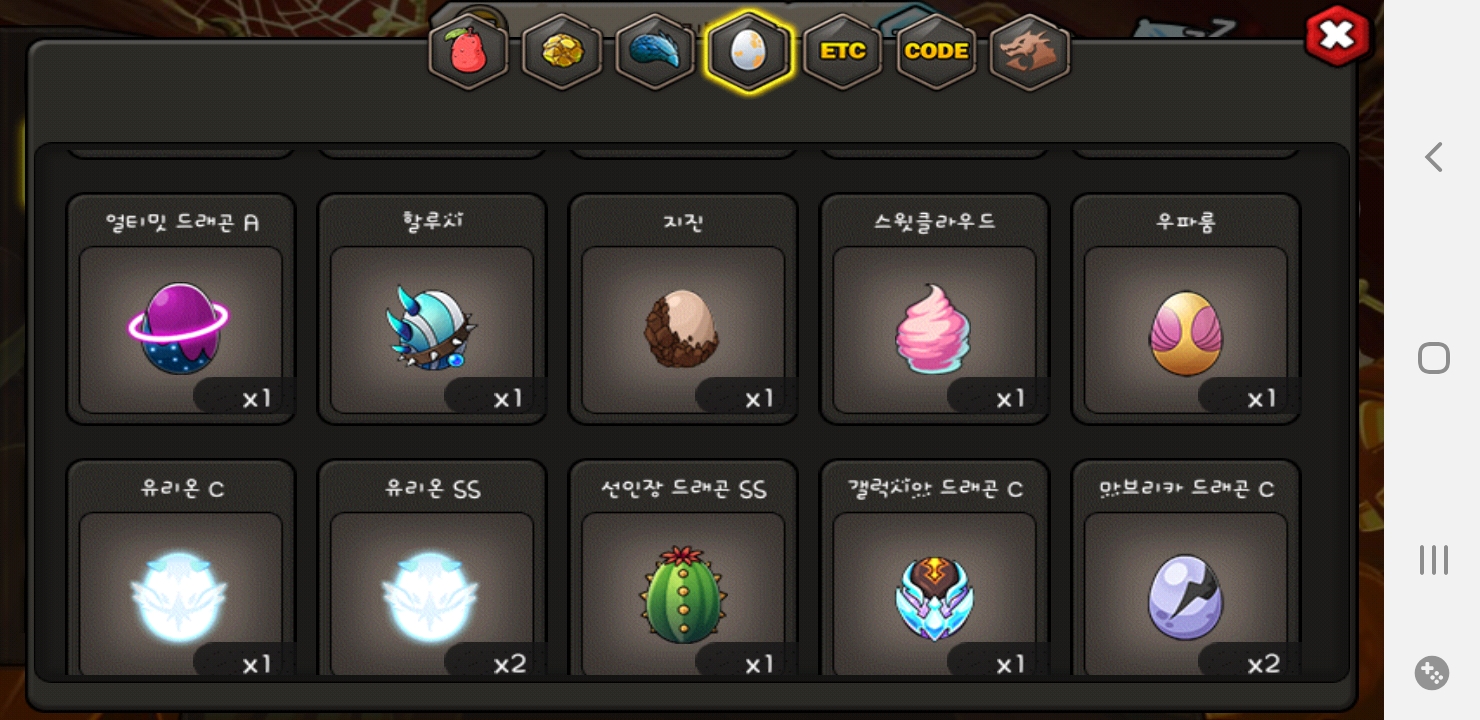
Task: Pick the spiked blue helmet egg
Action: point(432,309)
